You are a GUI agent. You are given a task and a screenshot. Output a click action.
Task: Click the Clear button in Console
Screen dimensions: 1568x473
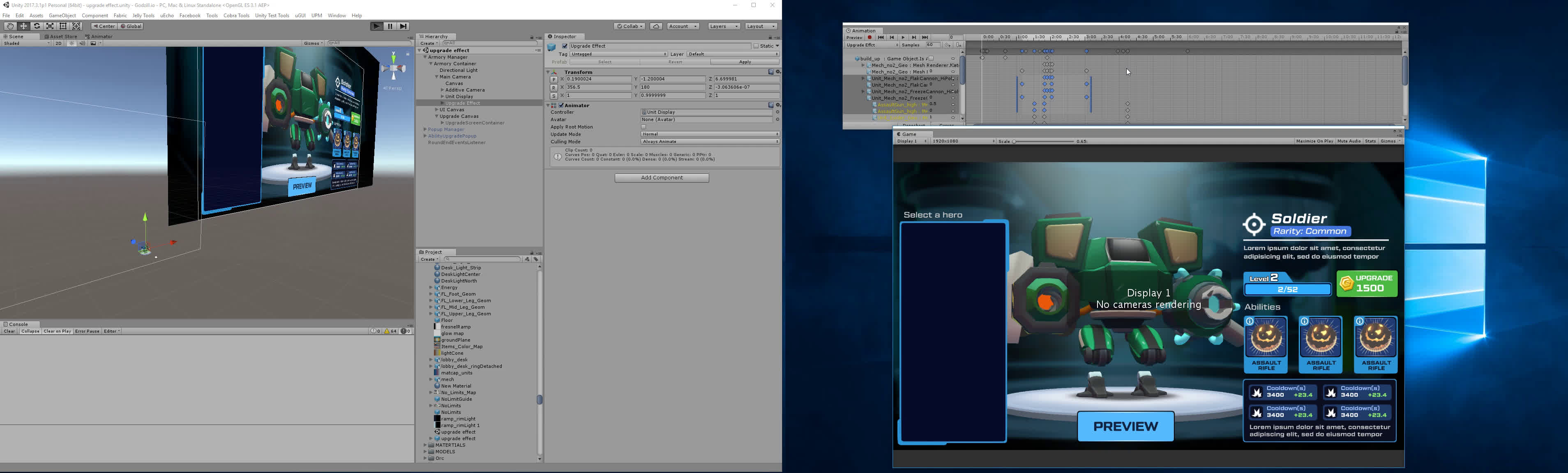point(9,331)
